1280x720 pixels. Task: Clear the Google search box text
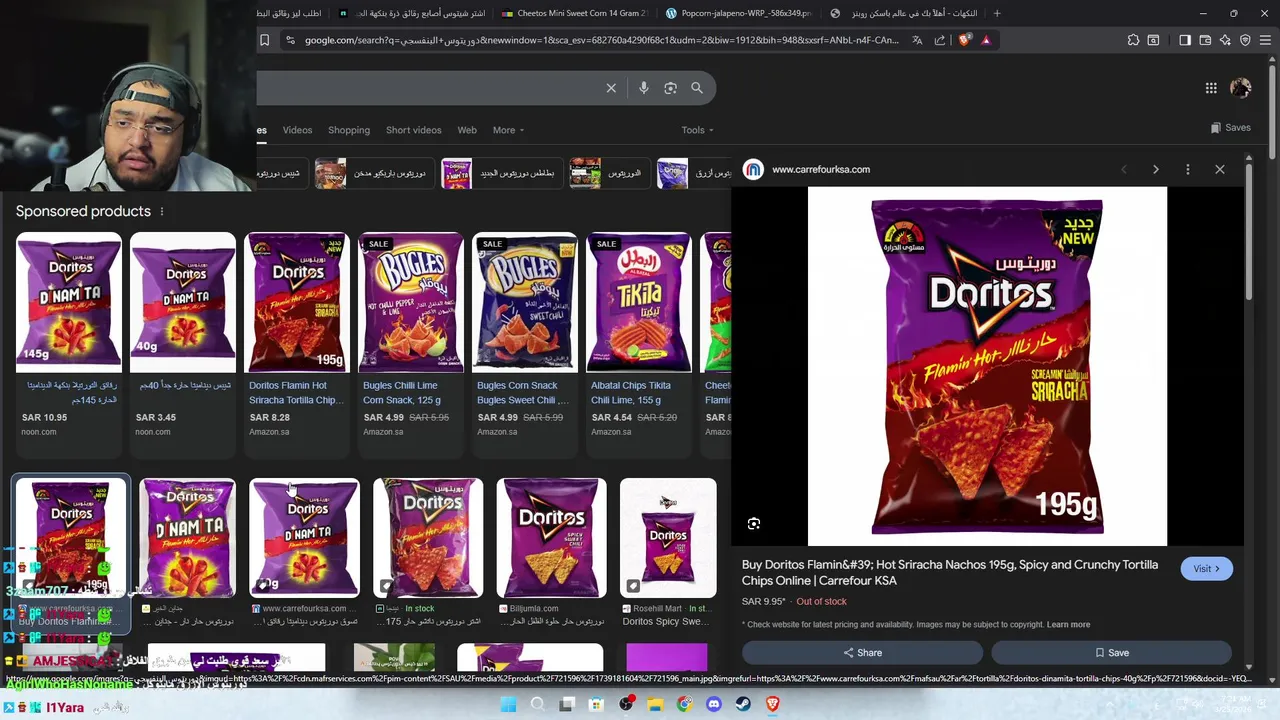coord(611,88)
